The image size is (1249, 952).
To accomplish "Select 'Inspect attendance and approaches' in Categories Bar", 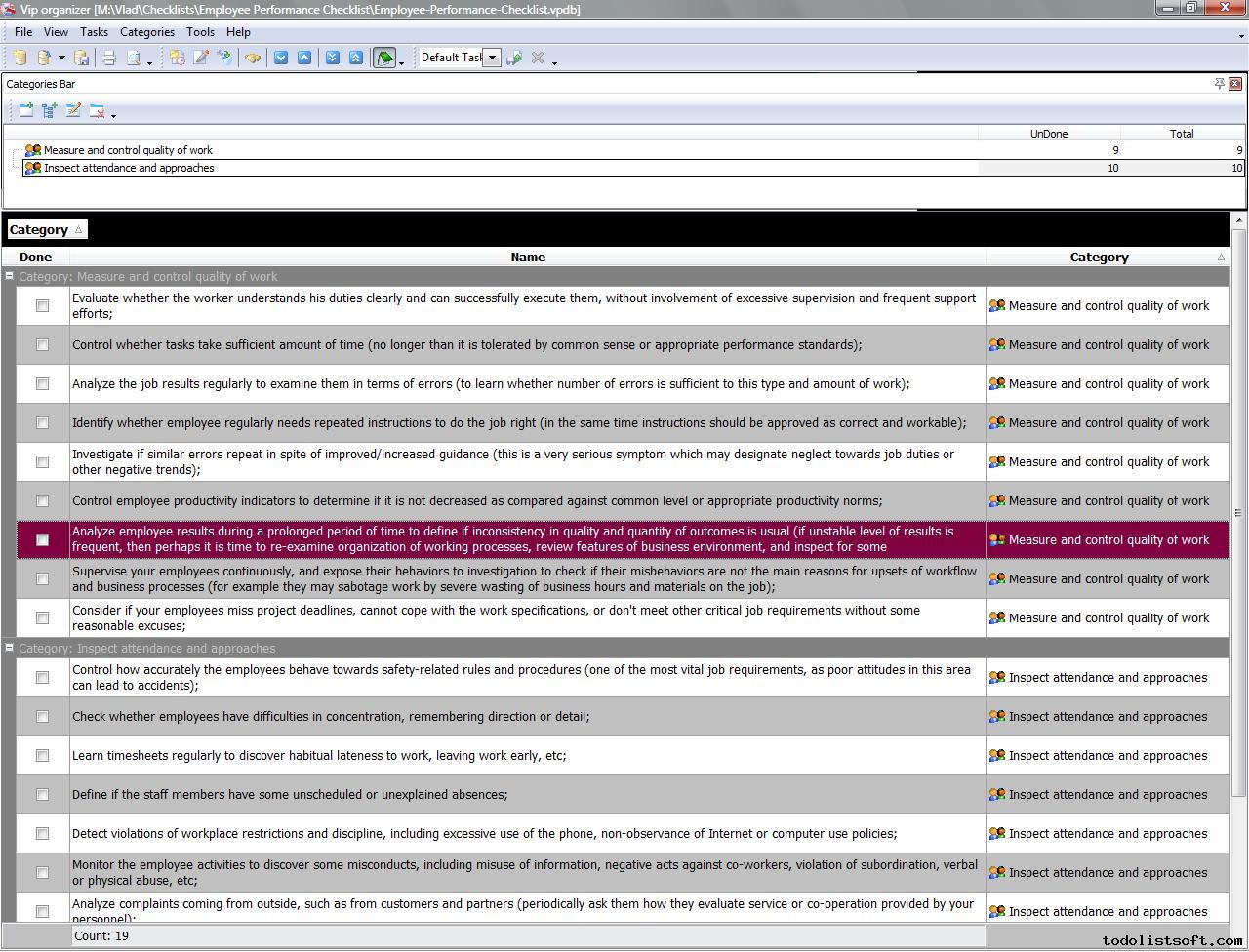I will tap(129, 168).
